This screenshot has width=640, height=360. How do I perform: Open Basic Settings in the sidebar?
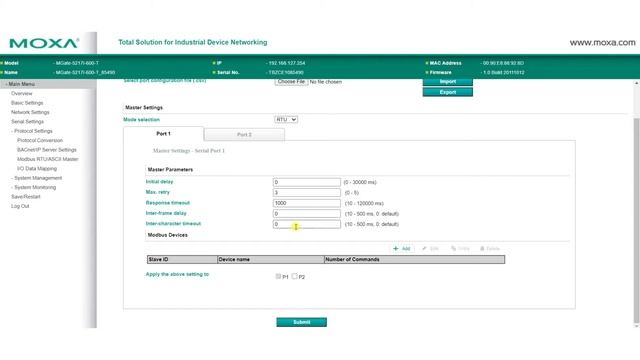click(x=27, y=103)
